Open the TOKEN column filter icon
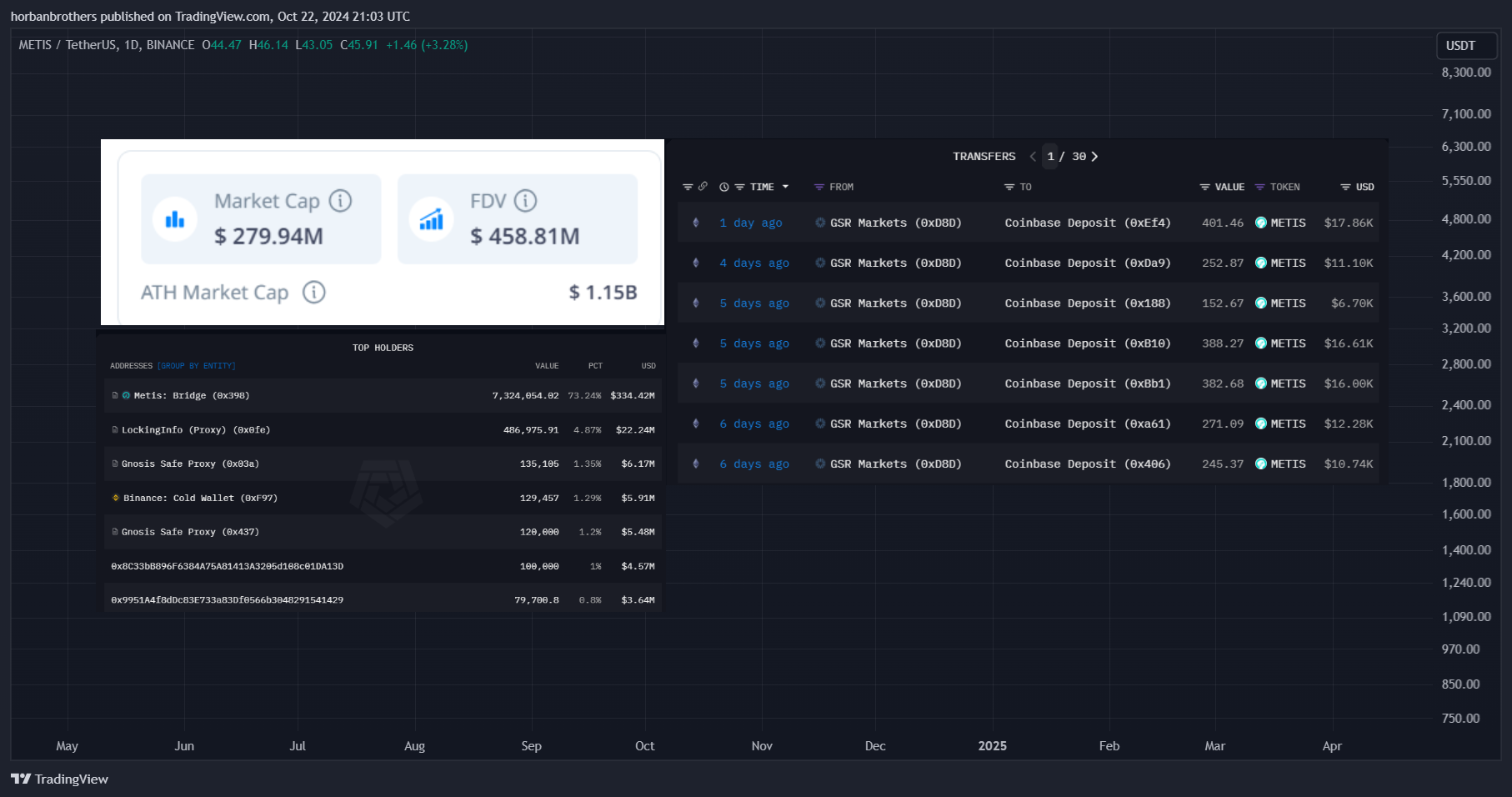Viewport: 1512px width, 797px height. tap(1260, 188)
